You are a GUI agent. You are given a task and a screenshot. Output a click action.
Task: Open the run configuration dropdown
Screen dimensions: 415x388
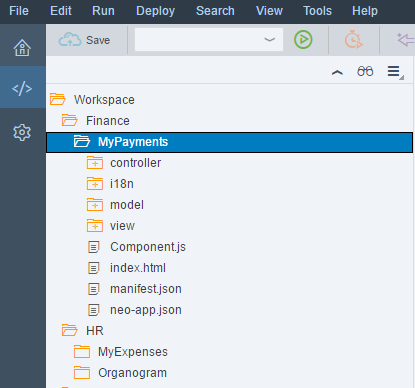[x=209, y=40]
